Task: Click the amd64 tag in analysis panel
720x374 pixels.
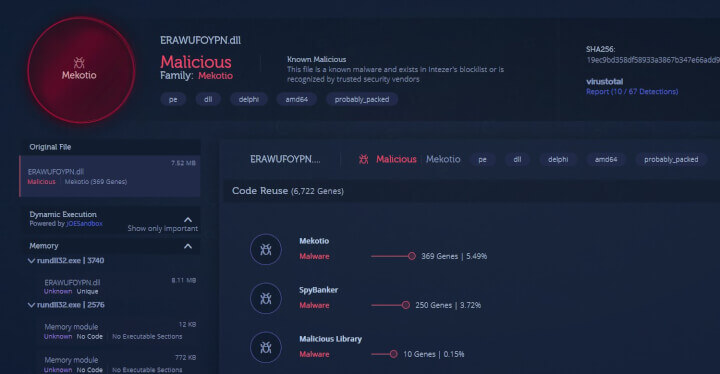Action: pos(606,159)
